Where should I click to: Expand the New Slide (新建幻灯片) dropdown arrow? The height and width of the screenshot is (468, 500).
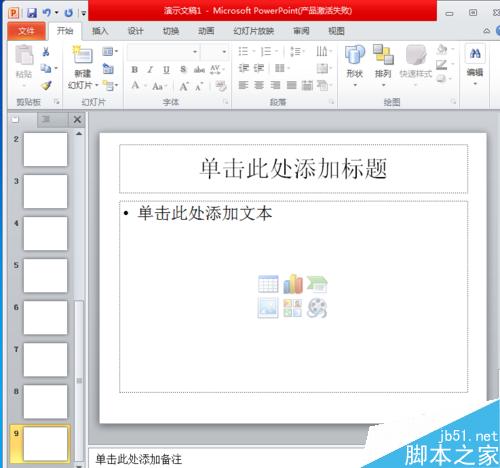(97, 85)
